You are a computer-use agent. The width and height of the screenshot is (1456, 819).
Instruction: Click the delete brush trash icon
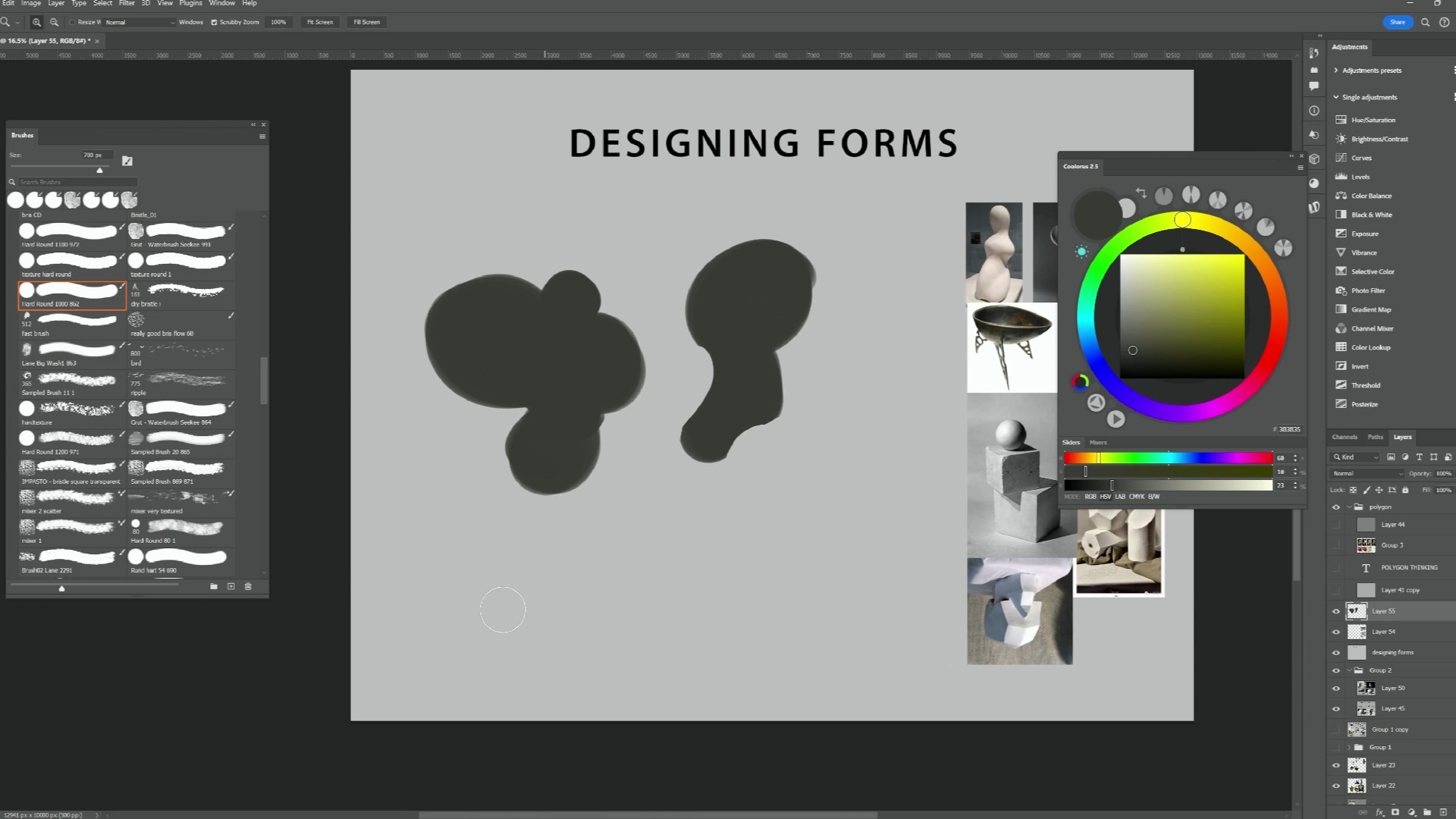coord(248,586)
